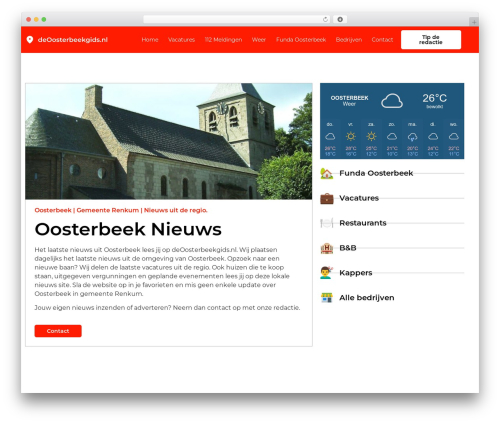
Task: Click the house icon beside Funda Oosterbeek
Action: point(327,173)
